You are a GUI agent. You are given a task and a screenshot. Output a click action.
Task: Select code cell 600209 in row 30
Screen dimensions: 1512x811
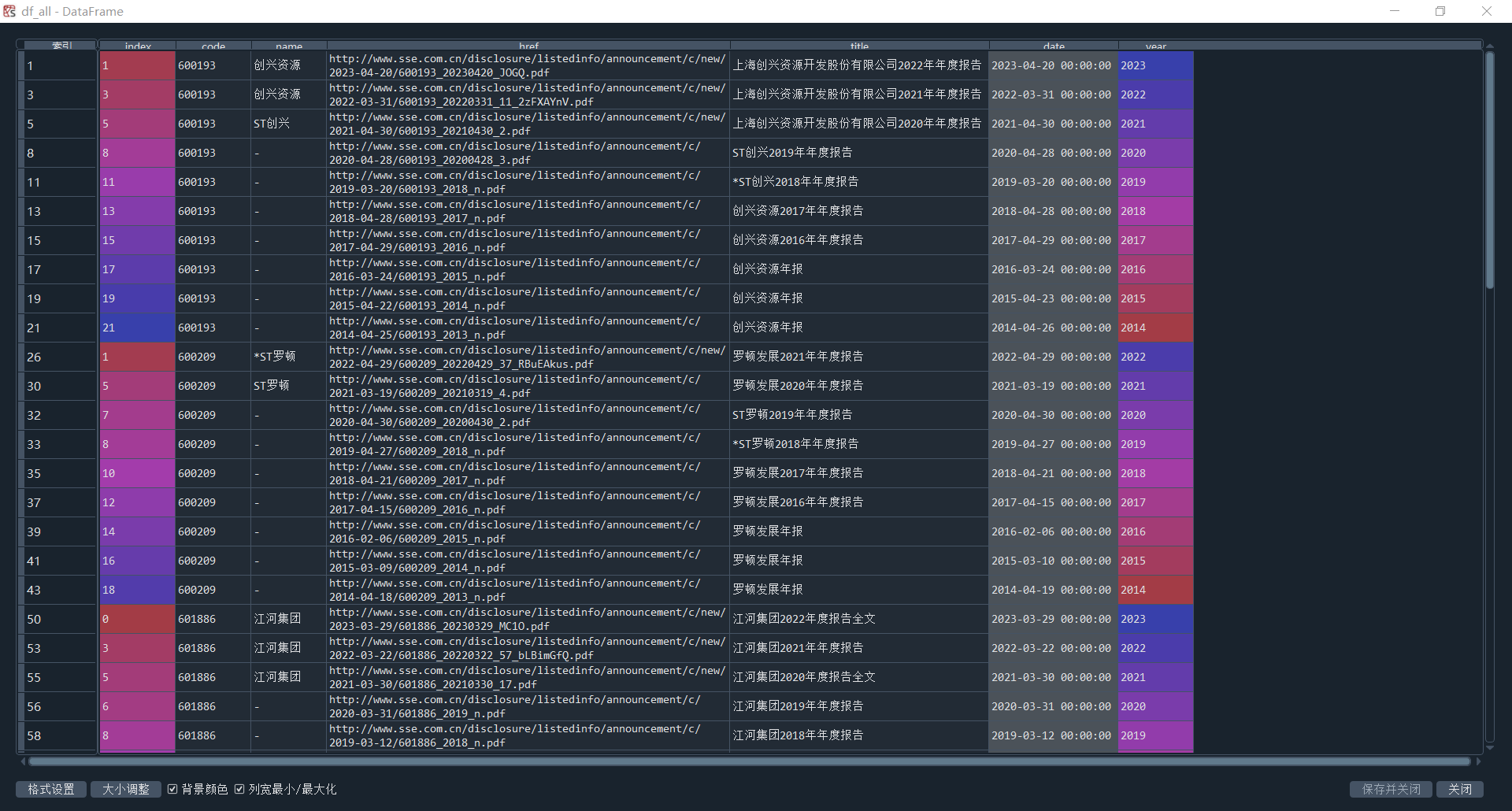[x=213, y=386]
